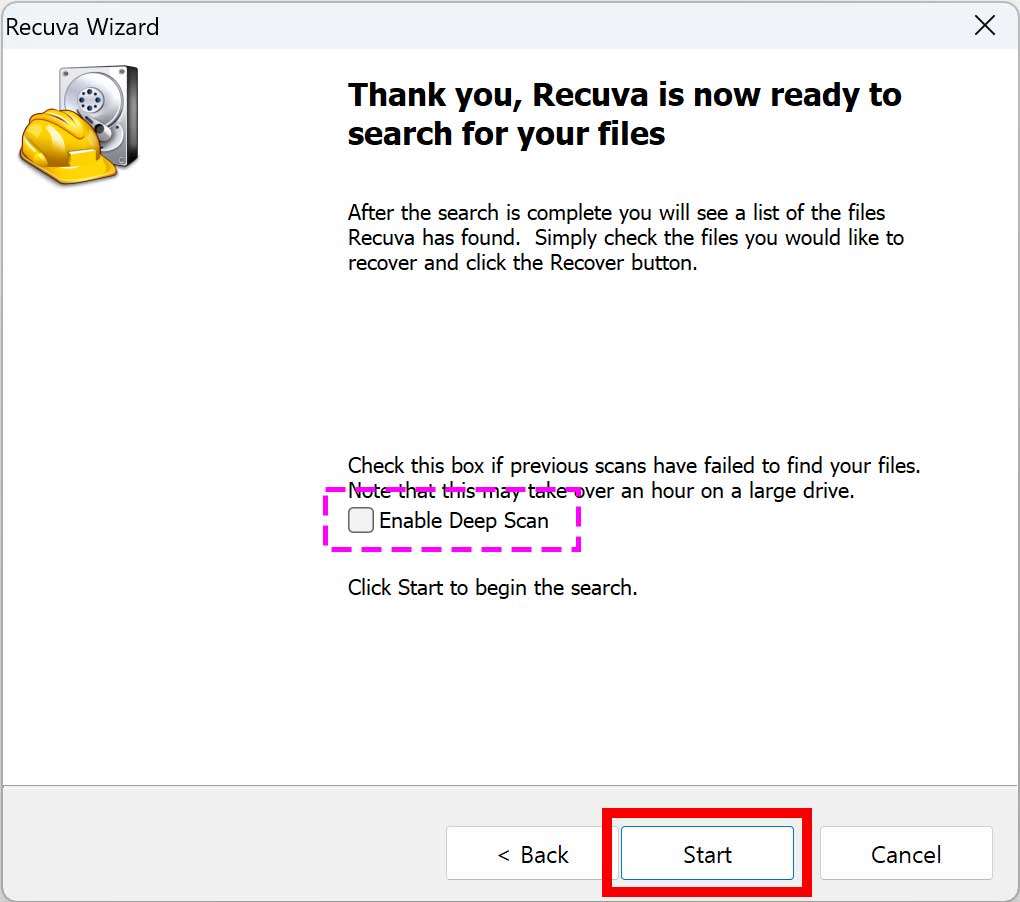The image size is (1020, 902).
Task: Click the 'Recuva Wizard' title text
Action: [x=82, y=27]
